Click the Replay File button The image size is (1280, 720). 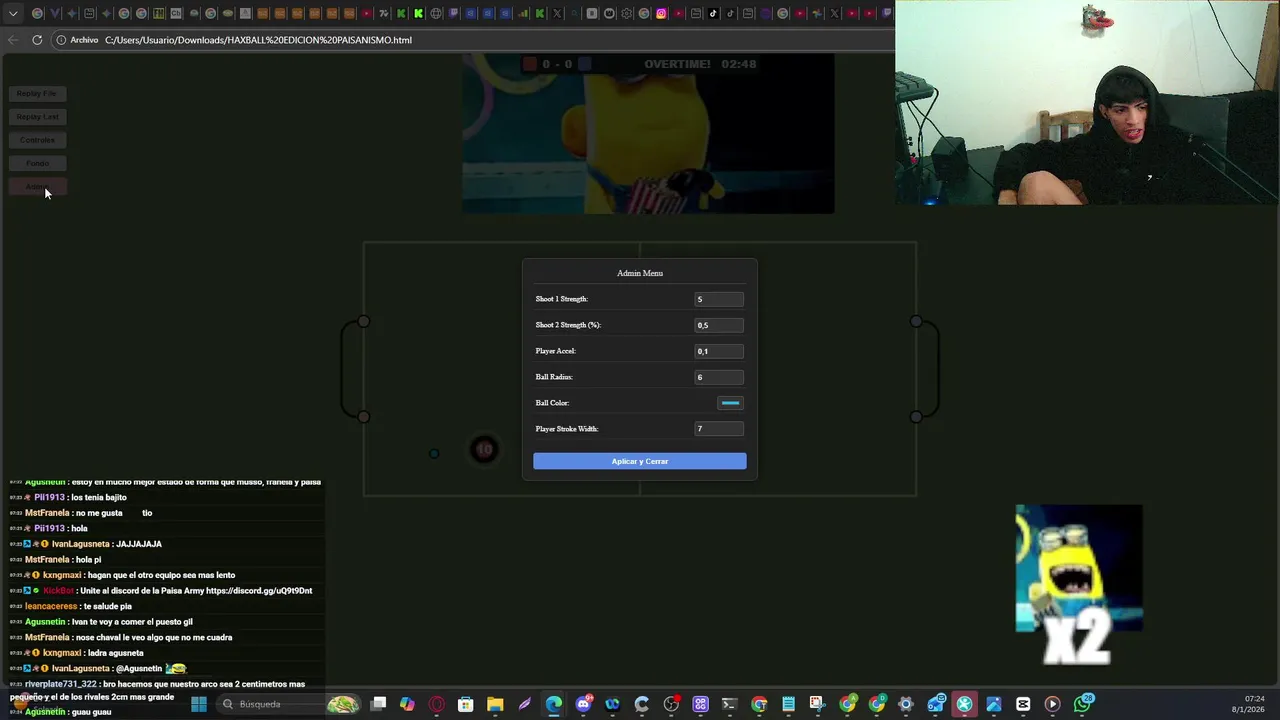(37, 93)
